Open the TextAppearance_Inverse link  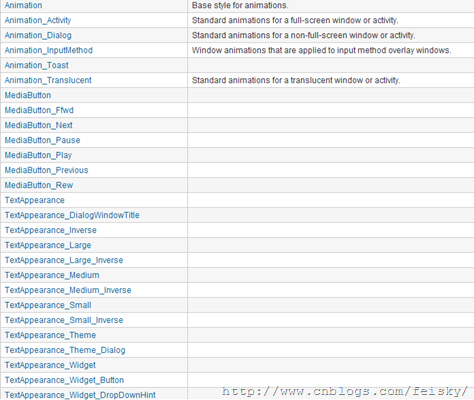pos(51,230)
